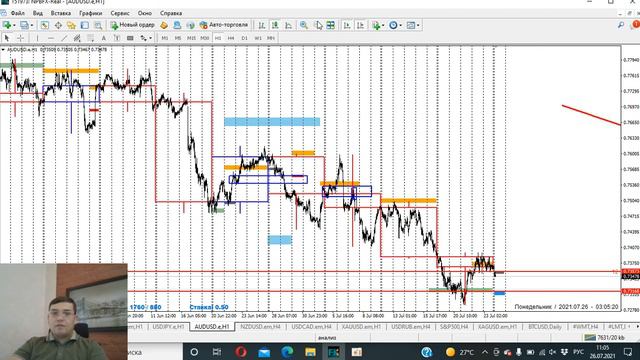Select the rectangle shape tool
Image resolution: width=640 pixels, height=360 pixels.
pos(130,38)
